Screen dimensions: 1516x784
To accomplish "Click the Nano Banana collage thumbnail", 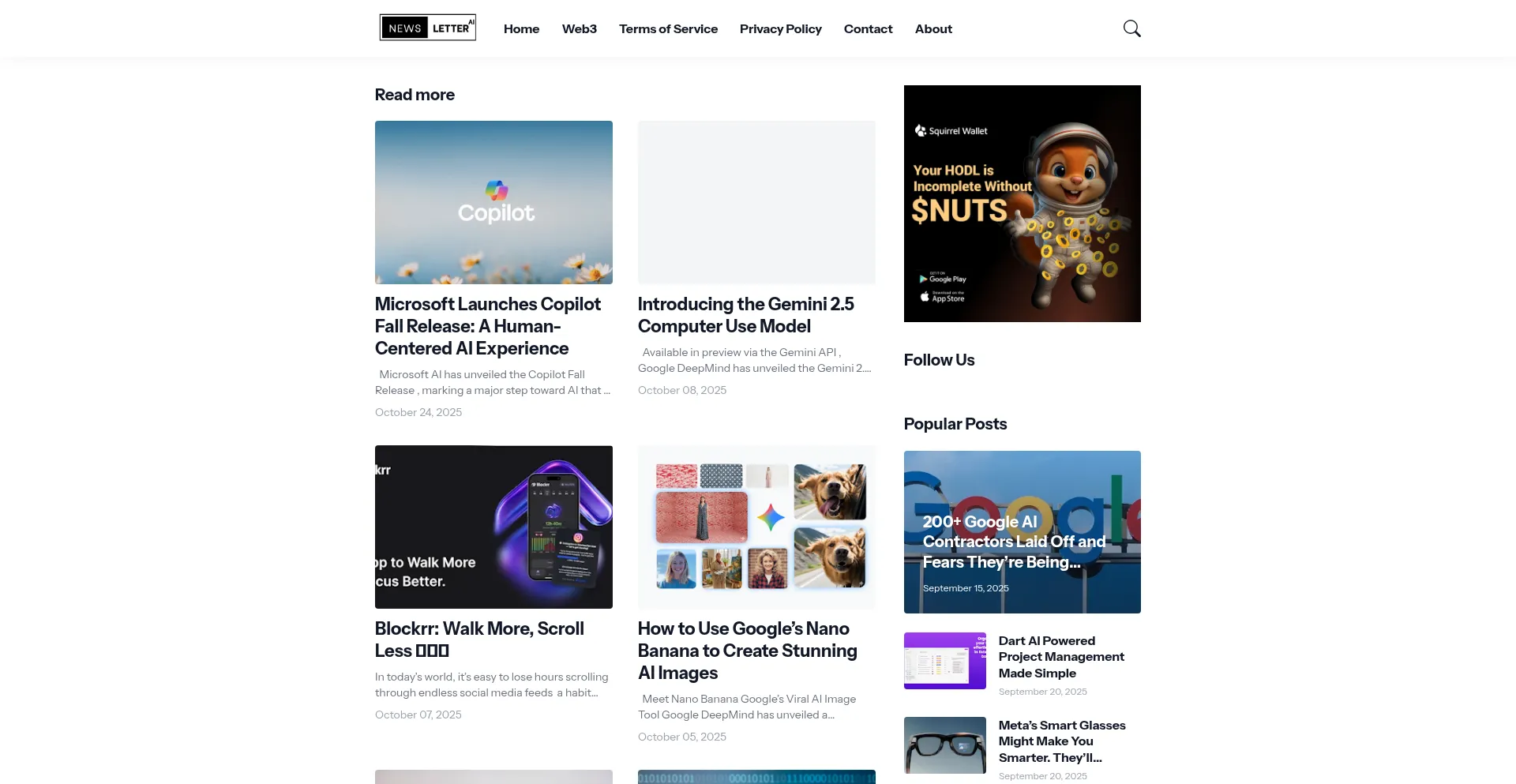I will [756, 527].
